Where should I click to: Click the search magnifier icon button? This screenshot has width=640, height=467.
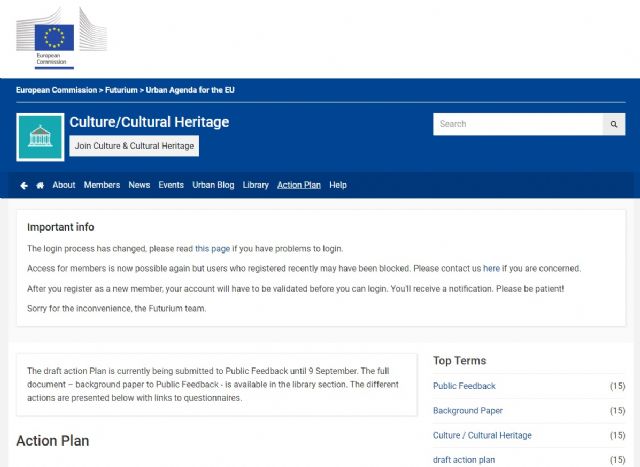coord(614,124)
